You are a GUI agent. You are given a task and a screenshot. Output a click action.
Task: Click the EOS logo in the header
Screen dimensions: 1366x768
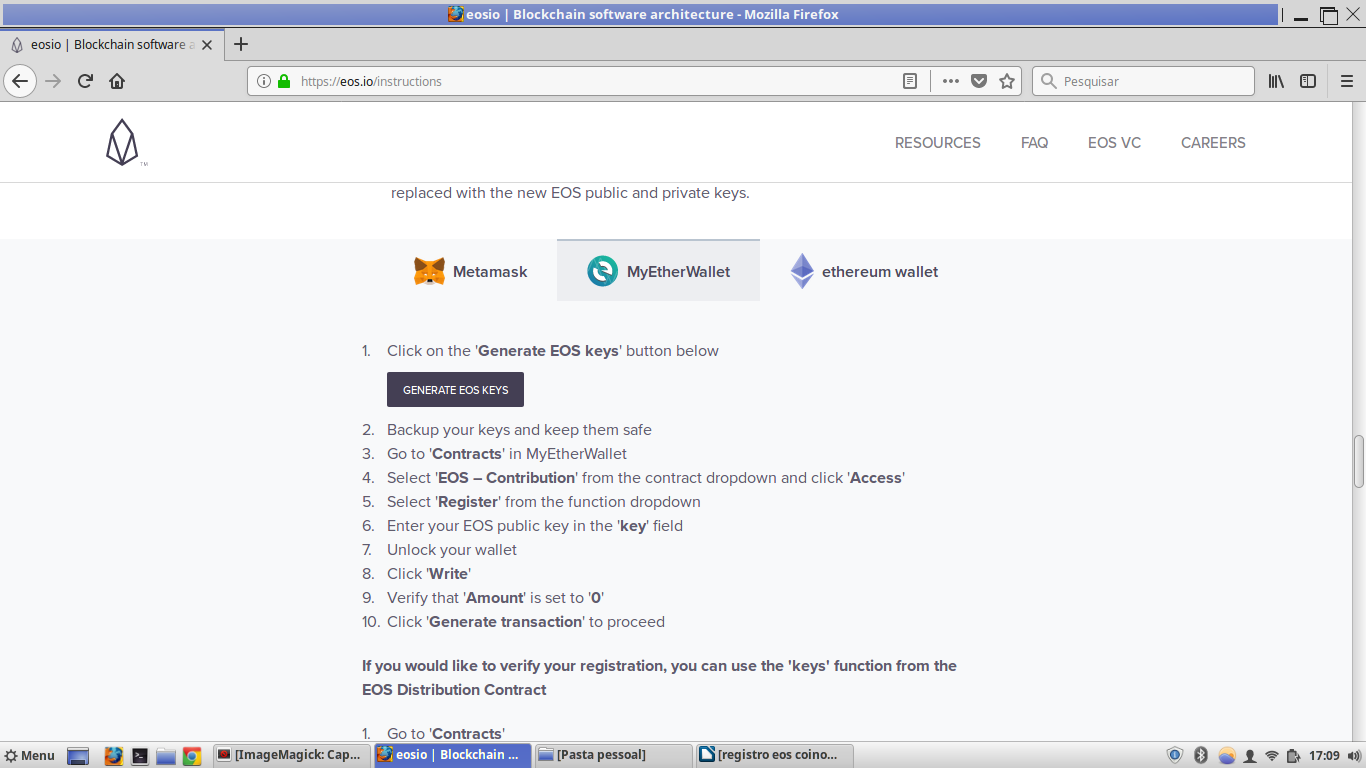pyautogui.click(x=122, y=142)
